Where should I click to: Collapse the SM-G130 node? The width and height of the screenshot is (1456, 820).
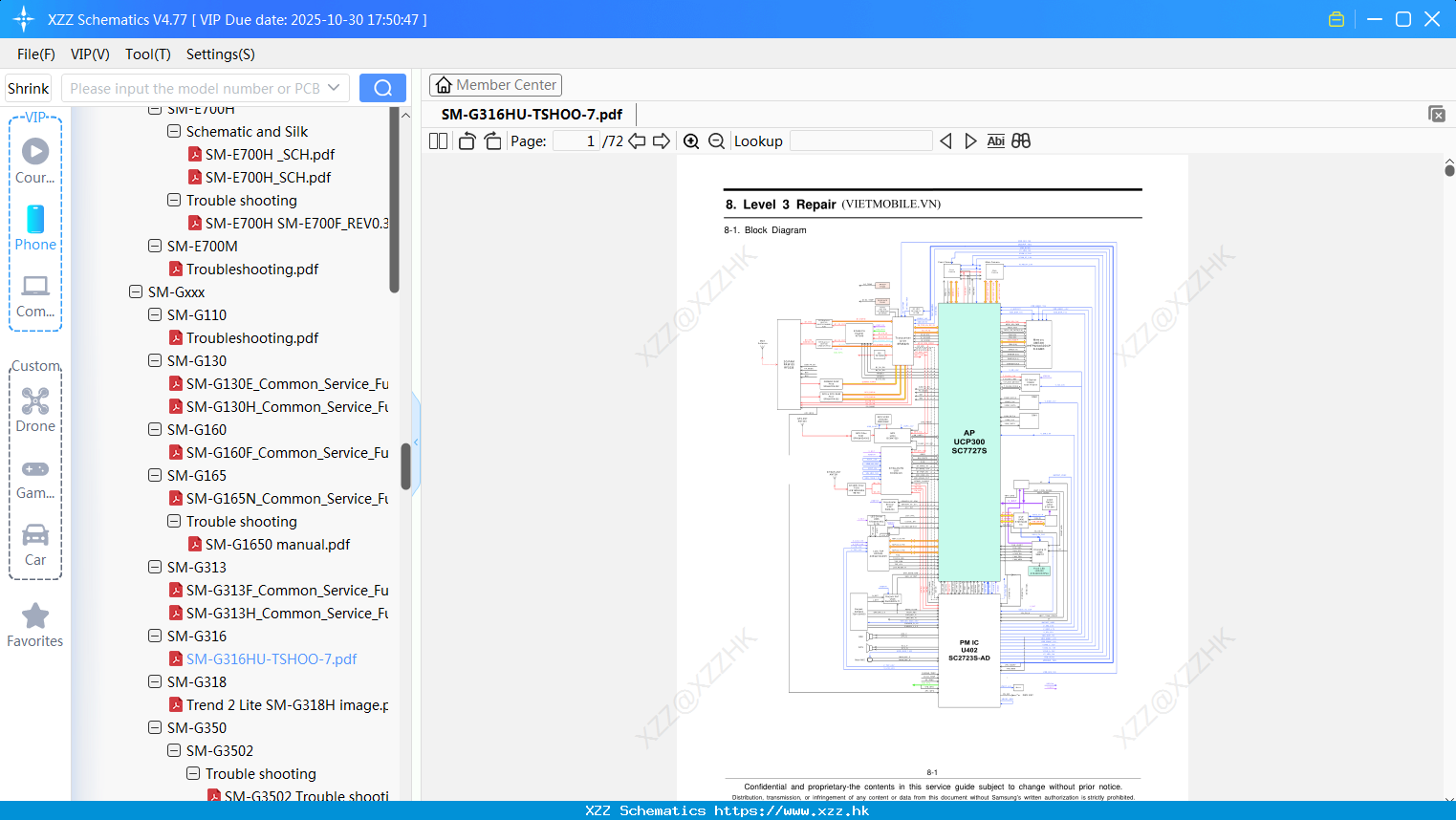pos(155,360)
